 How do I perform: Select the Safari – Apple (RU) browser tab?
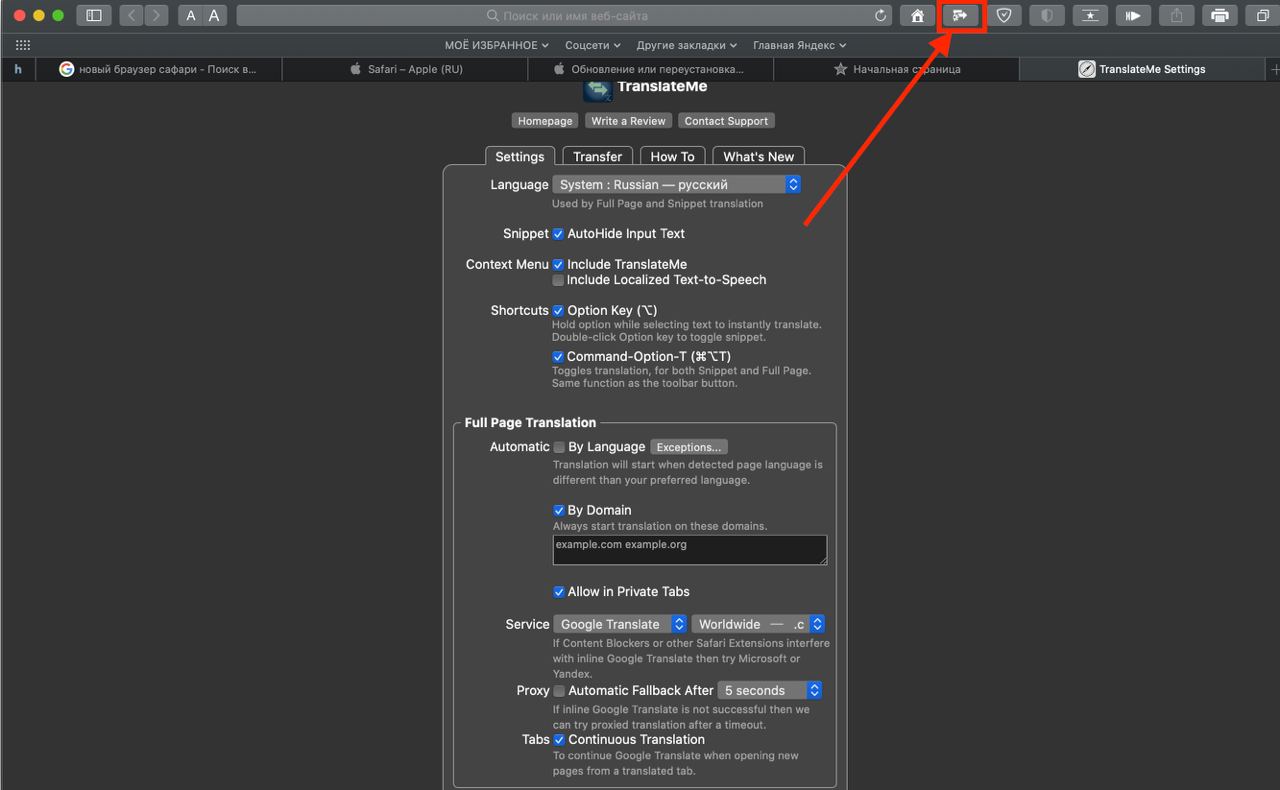(x=405, y=69)
